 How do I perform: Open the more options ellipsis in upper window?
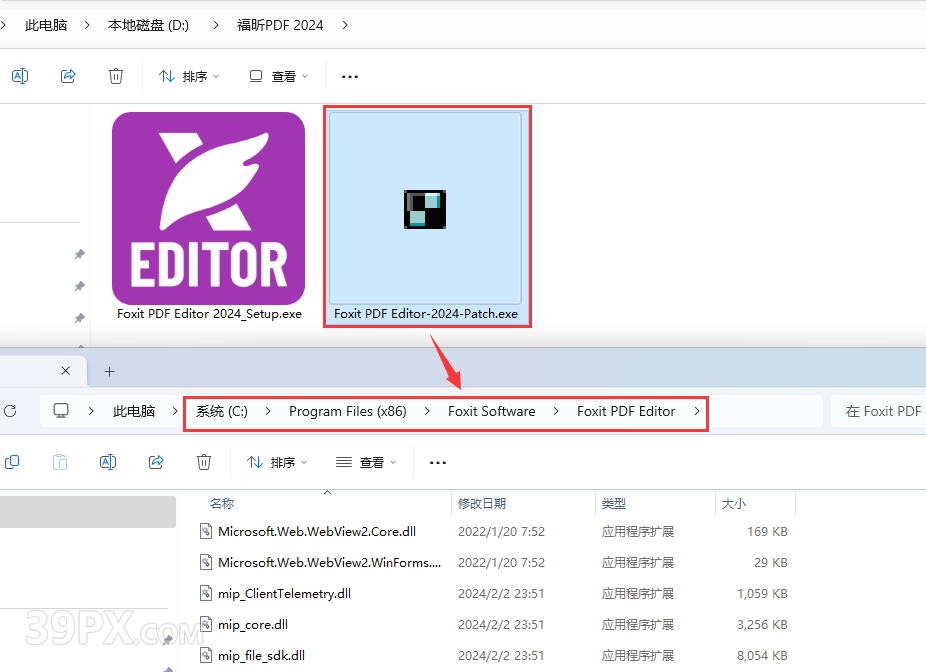tap(350, 77)
